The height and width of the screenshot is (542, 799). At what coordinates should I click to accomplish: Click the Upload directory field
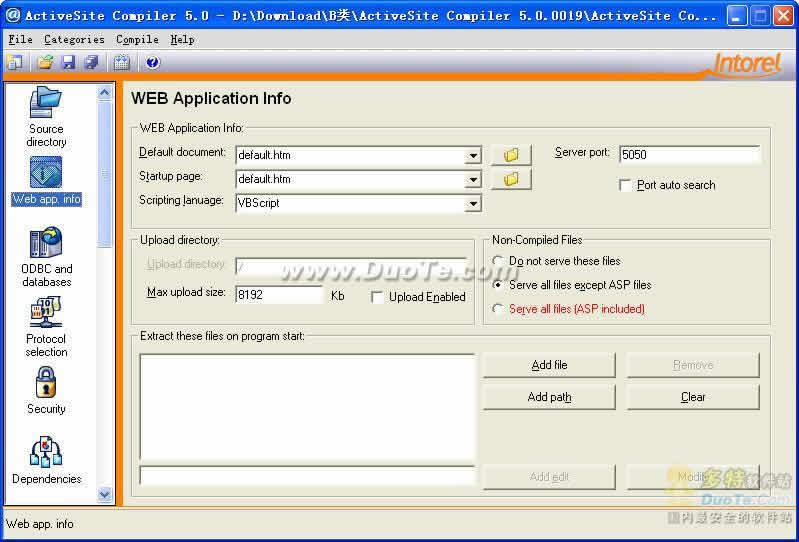[351, 266]
